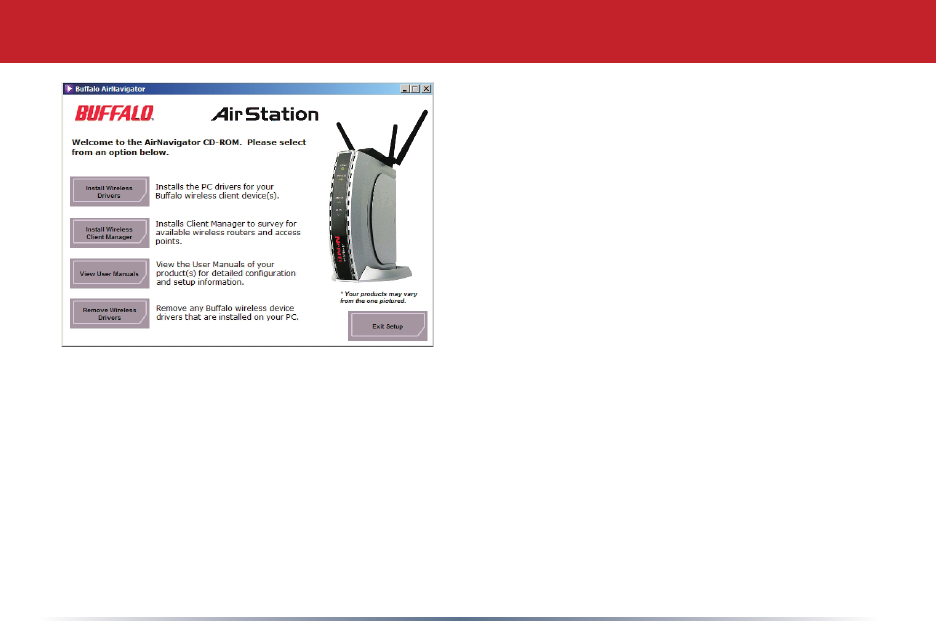Maximize the Buffalo AirNavigator window
The width and height of the screenshot is (936, 621).
[415, 89]
